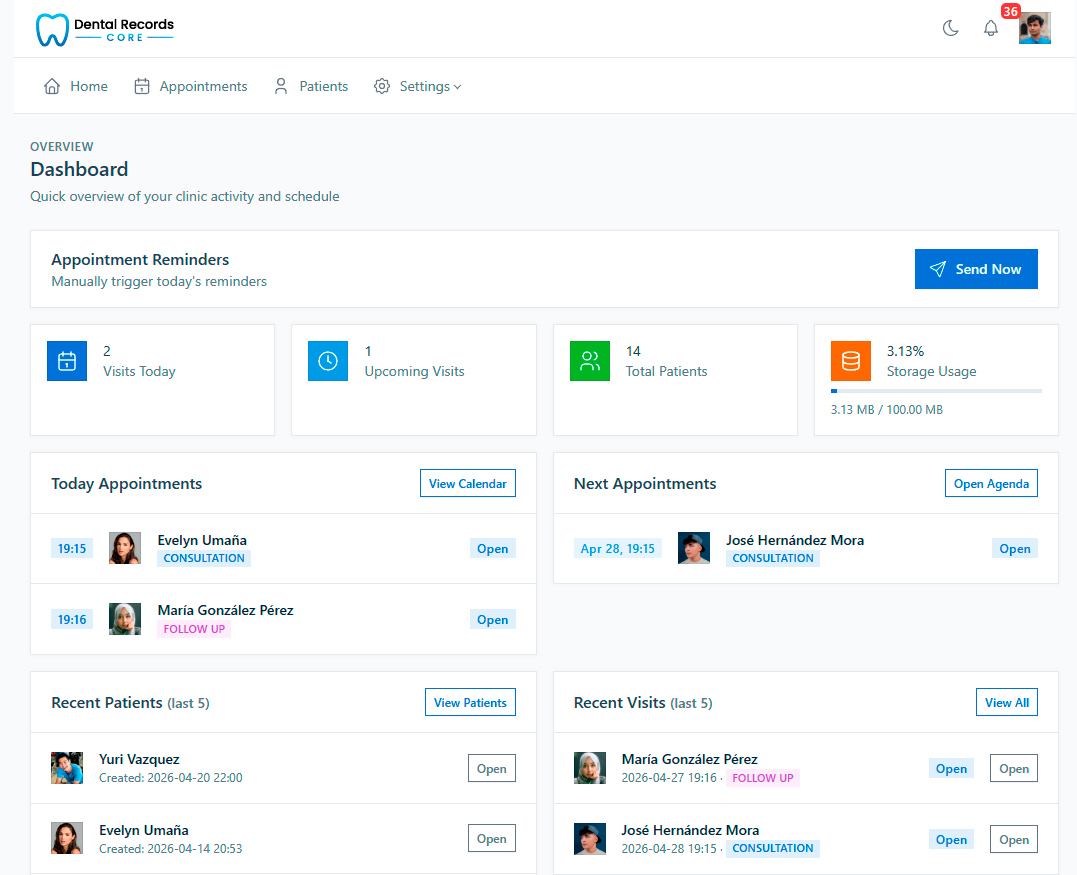Image resolution: width=1077 pixels, height=875 pixels.
Task: Click the orange Storage Usage database icon
Action: point(850,361)
